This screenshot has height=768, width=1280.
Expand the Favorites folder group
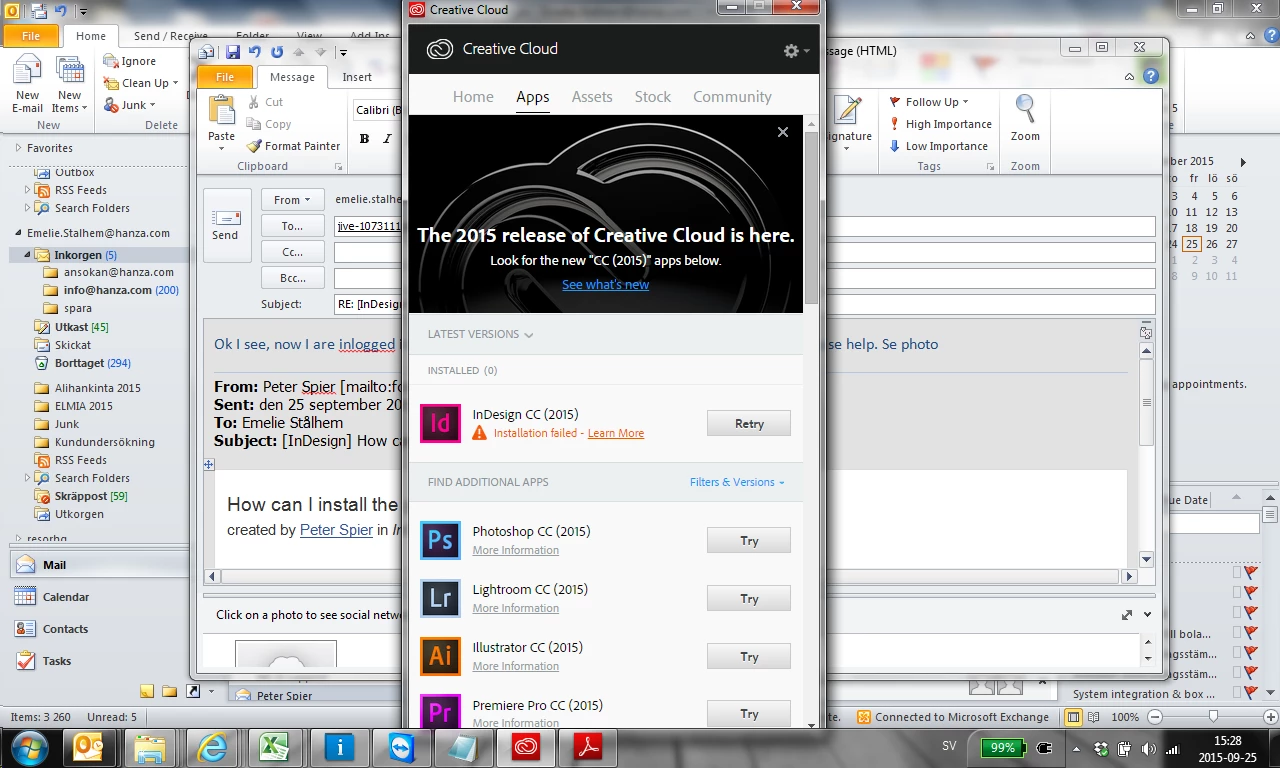(17, 148)
